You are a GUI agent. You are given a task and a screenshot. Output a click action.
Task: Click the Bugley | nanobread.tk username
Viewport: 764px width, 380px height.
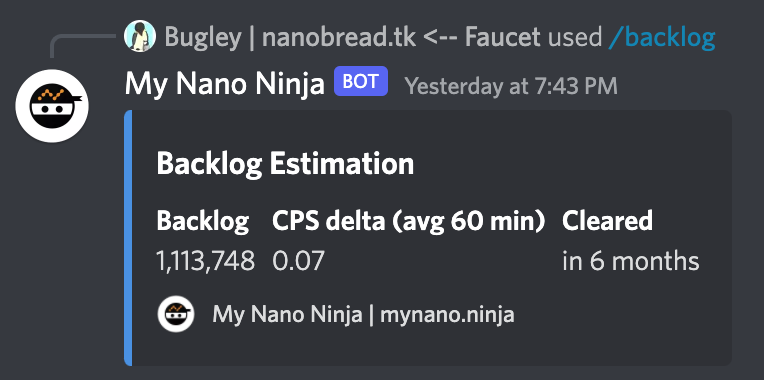(x=352, y=37)
